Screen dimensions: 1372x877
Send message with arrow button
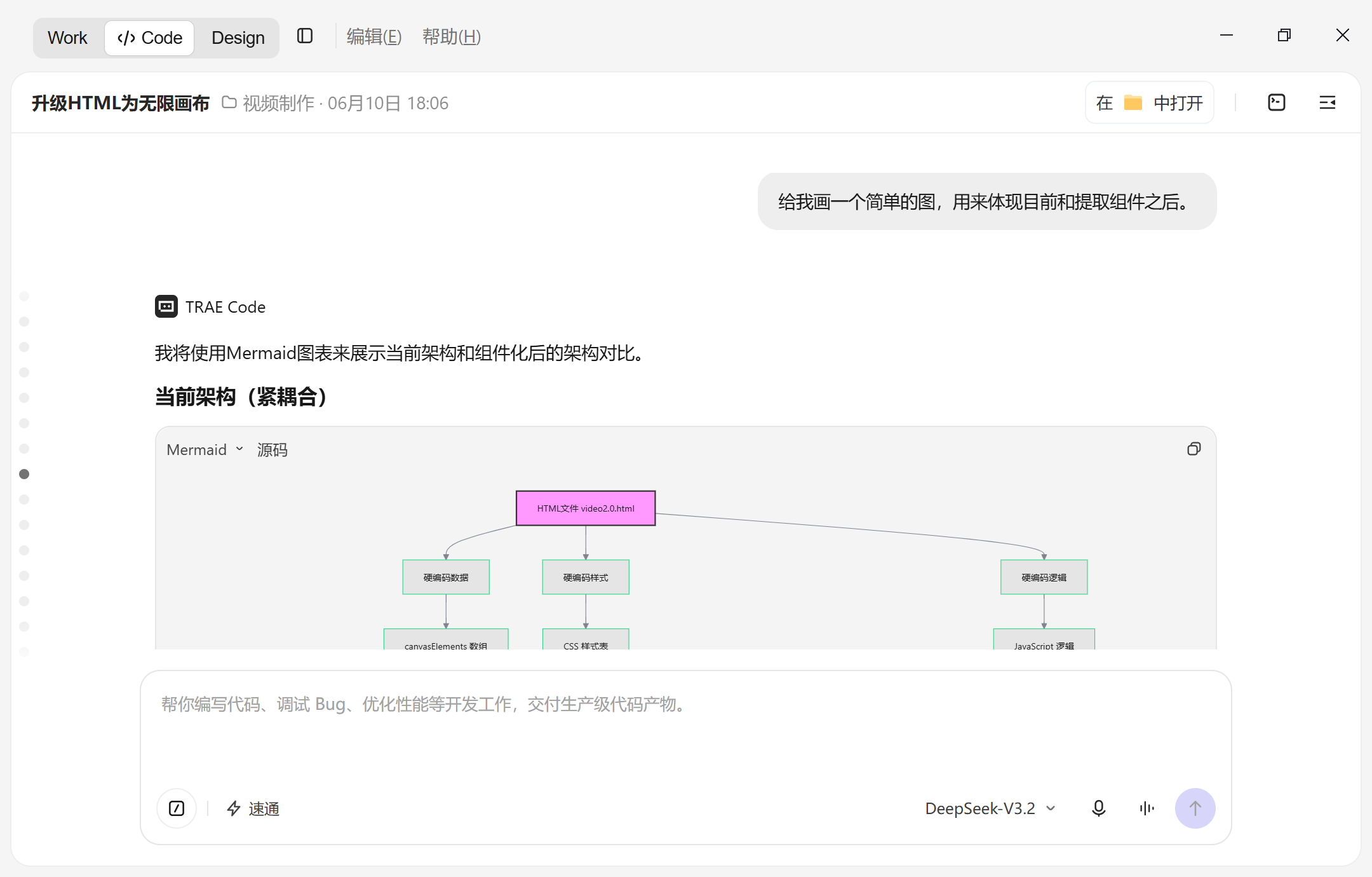coord(1195,808)
